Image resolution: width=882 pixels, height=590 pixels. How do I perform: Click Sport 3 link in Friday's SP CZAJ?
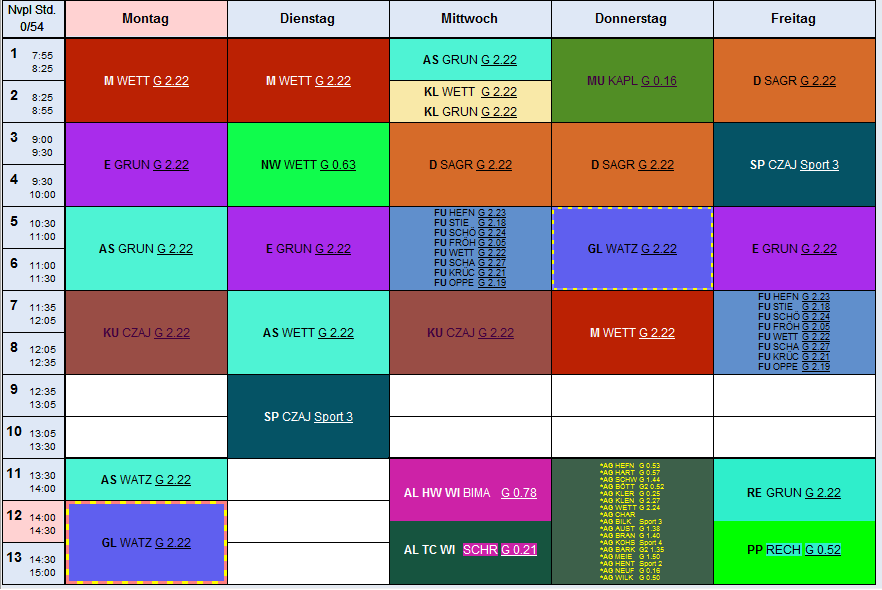pyautogui.click(x=819, y=165)
